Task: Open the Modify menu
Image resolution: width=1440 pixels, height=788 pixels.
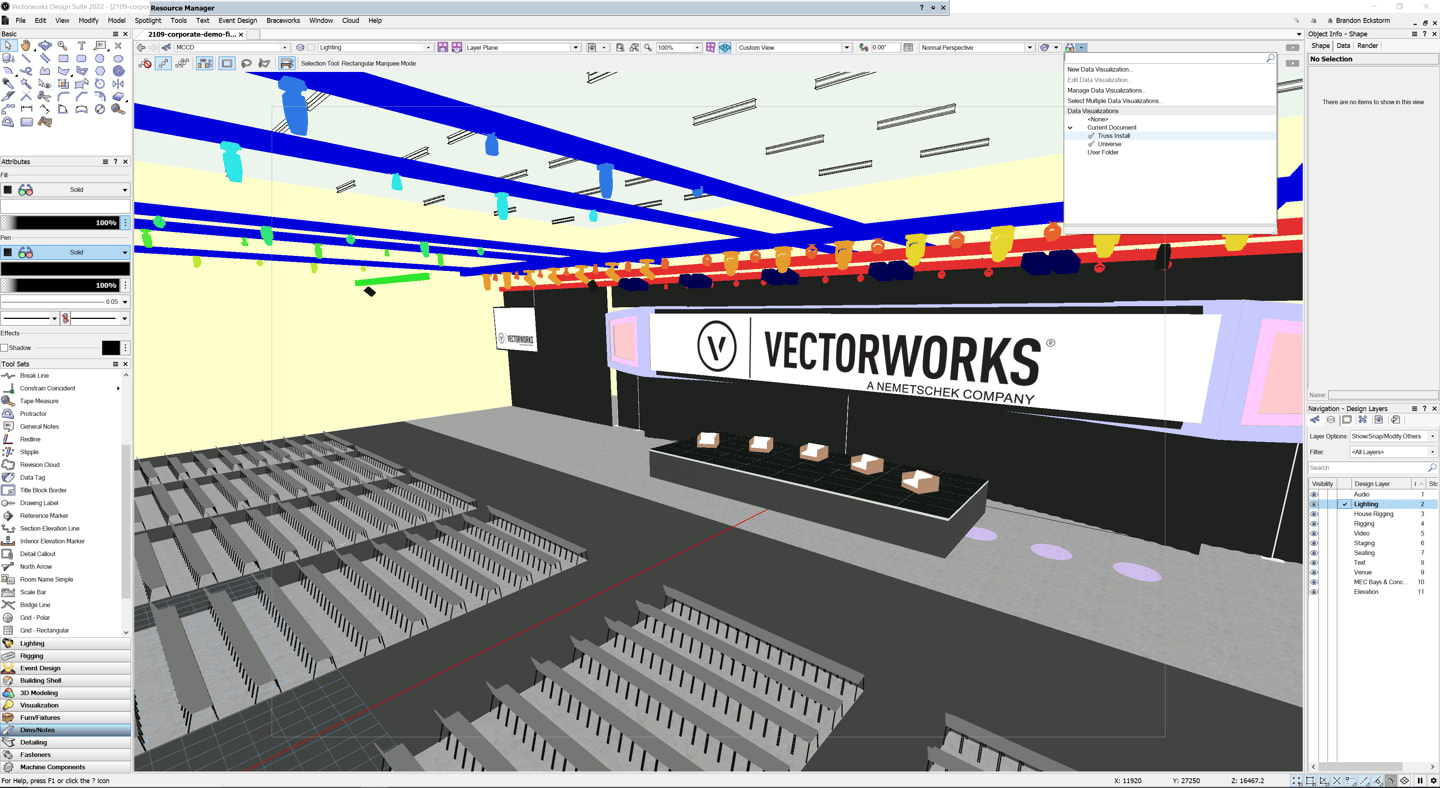Action: click(x=88, y=20)
